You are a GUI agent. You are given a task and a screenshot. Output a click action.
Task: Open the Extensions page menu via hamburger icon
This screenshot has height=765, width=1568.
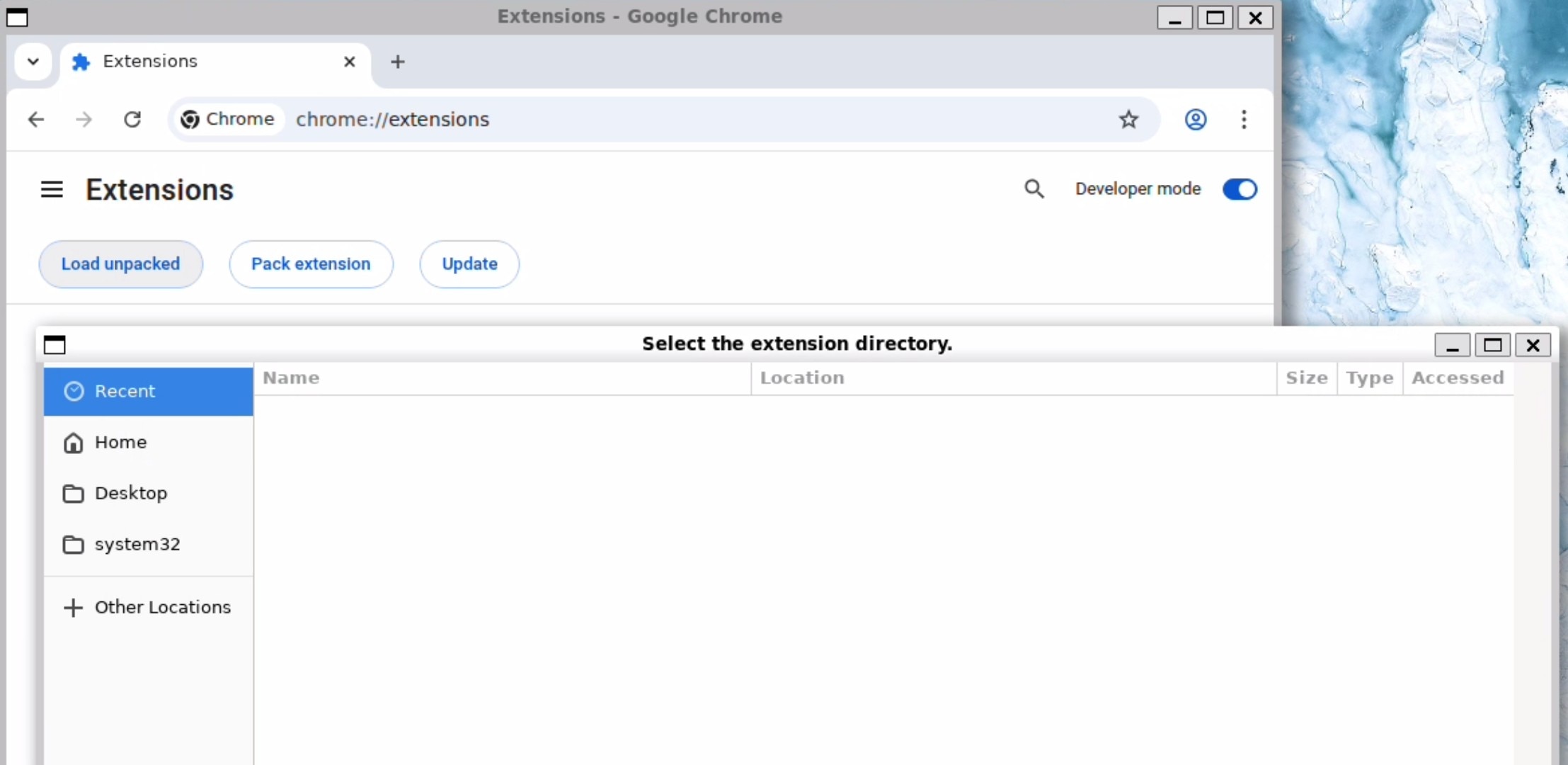click(51, 188)
